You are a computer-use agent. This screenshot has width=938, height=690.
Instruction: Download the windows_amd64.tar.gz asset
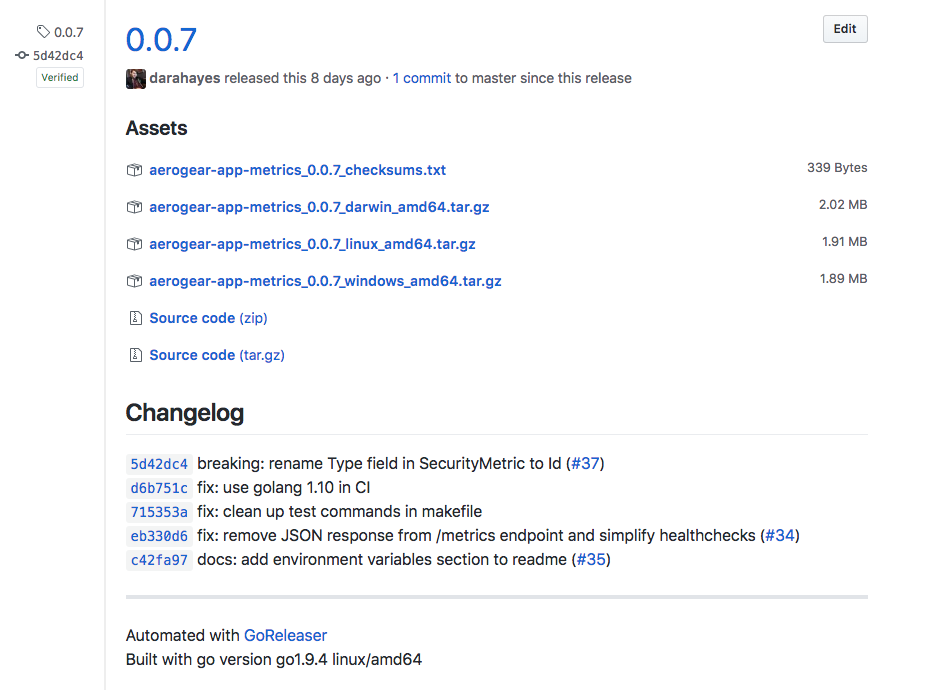[x=325, y=281]
